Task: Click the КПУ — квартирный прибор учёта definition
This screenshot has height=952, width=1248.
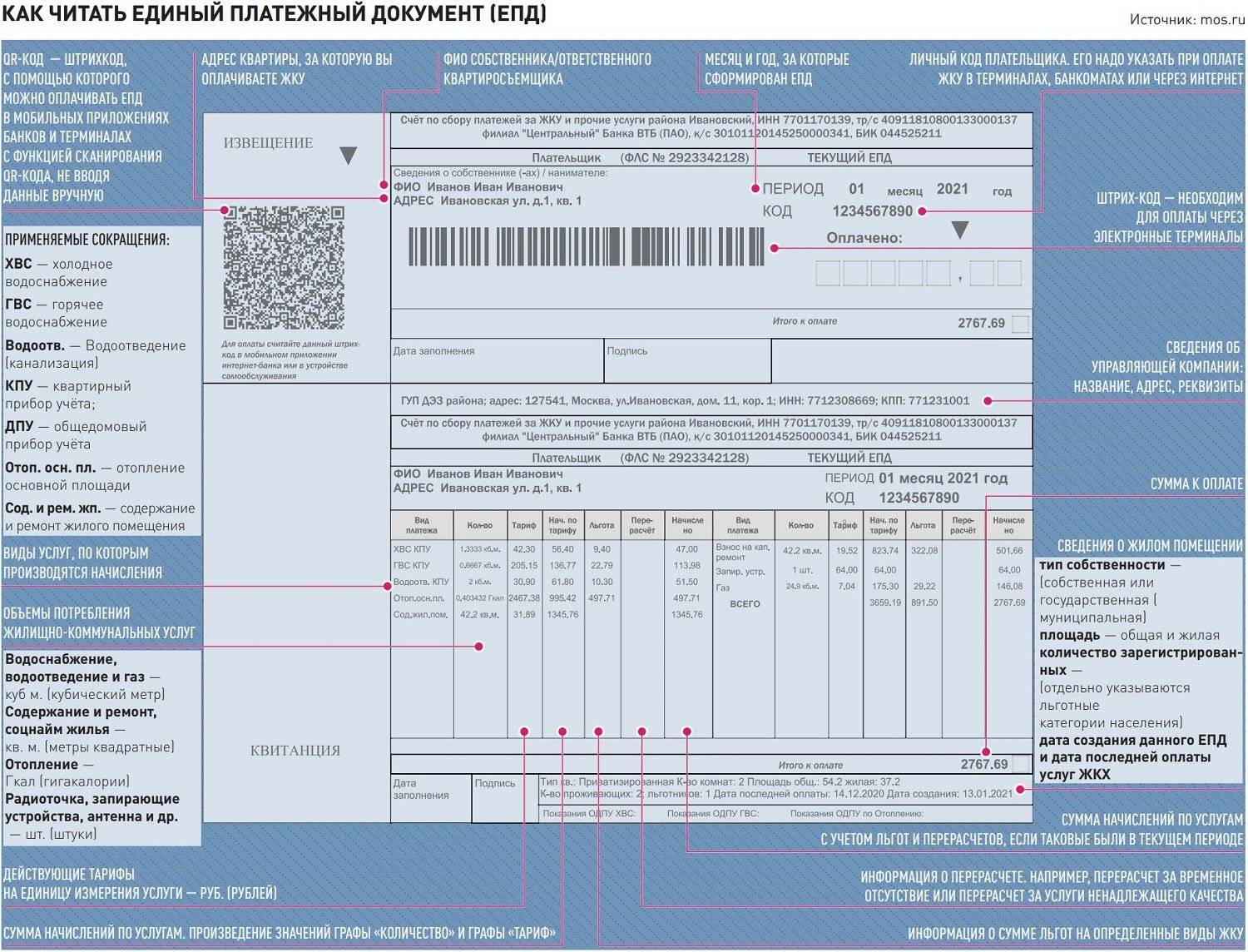Action: coord(68,395)
